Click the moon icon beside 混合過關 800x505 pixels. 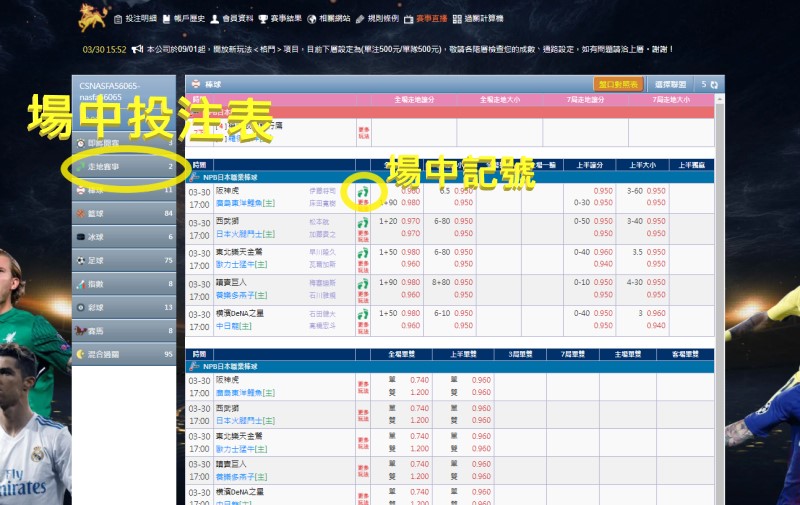(x=81, y=354)
